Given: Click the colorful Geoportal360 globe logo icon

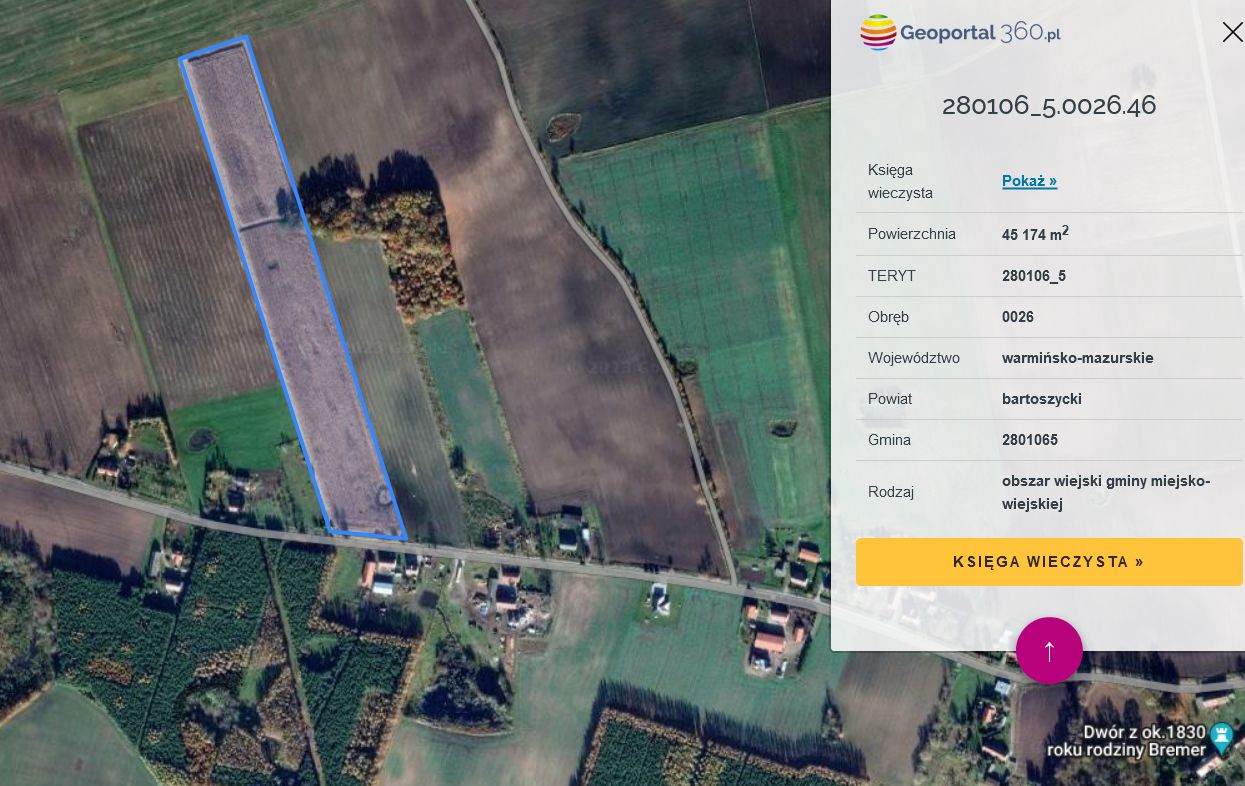Looking at the screenshot, I should [878, 32].
